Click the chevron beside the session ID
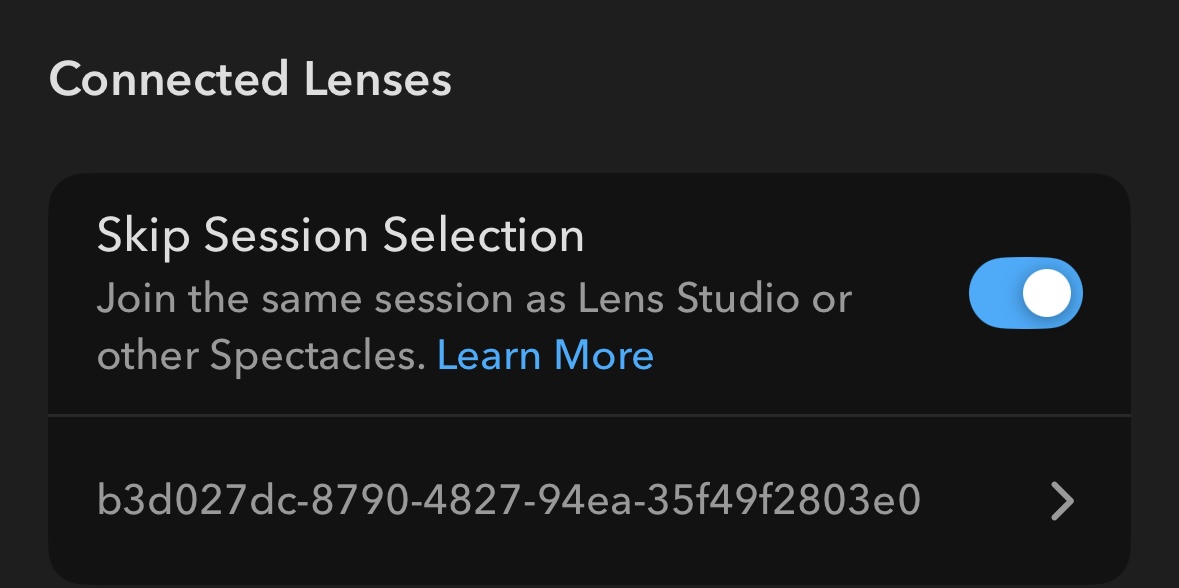The width and height of the screenshot is (1179, 588). (x=1062, y=500)
